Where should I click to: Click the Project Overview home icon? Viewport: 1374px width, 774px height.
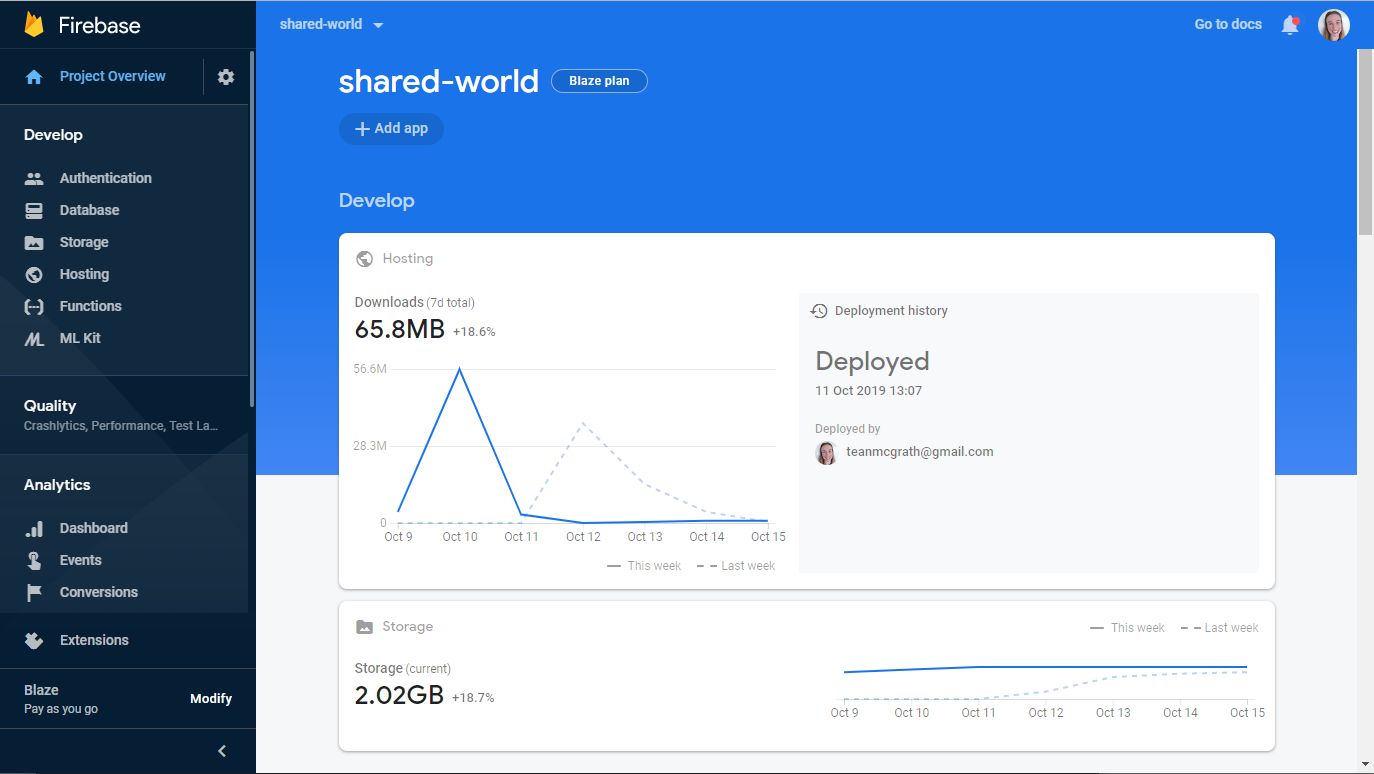point(34,77)
